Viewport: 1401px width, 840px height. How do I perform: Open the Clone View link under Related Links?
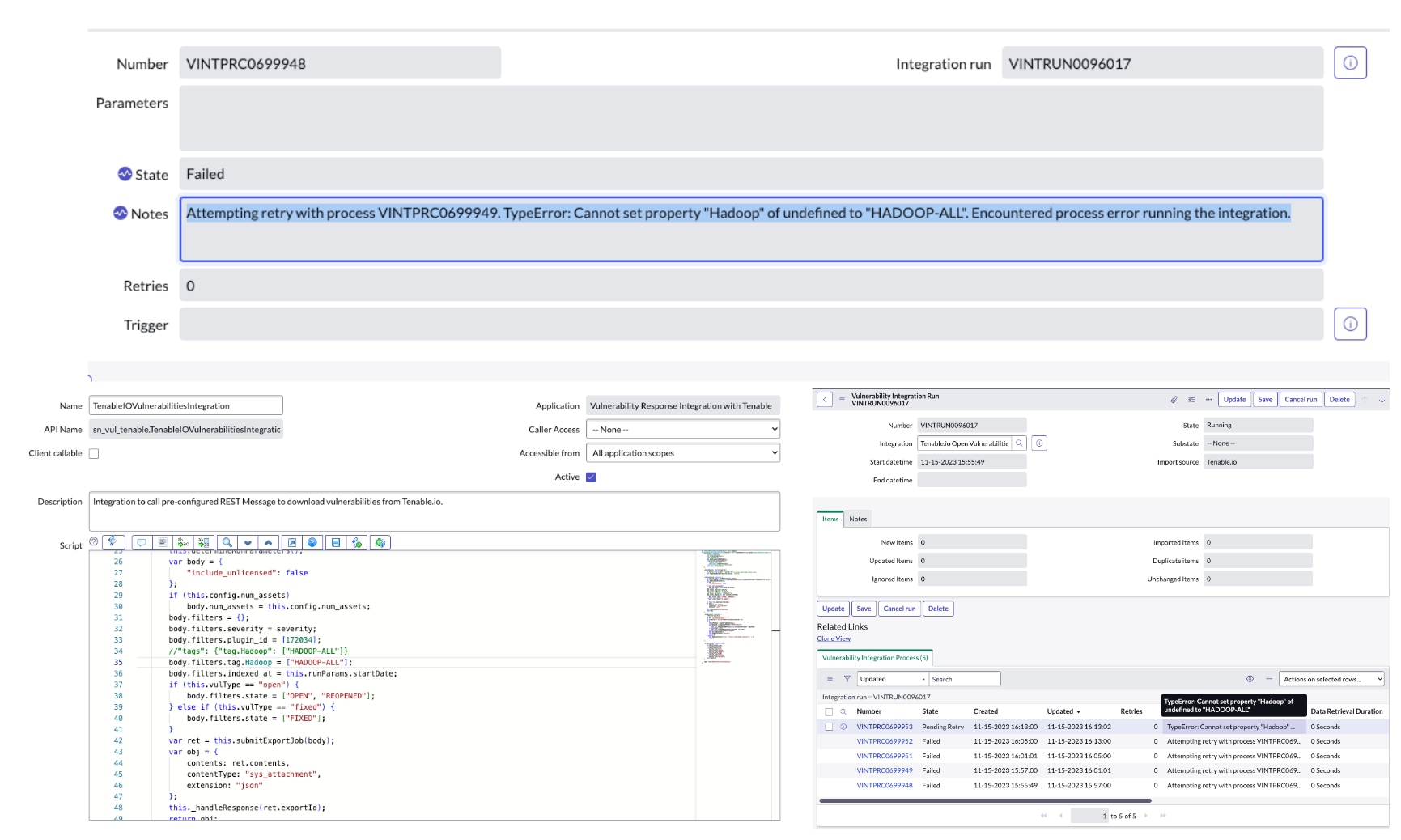click(834, 638)
